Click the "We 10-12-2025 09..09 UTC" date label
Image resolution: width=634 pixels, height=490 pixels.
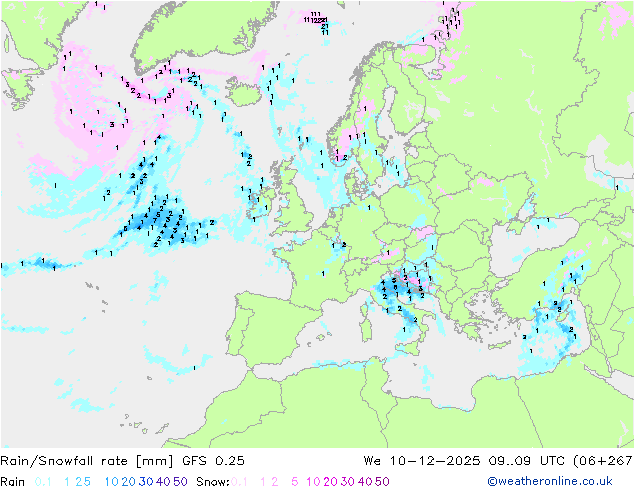click(x=463, y=461)
